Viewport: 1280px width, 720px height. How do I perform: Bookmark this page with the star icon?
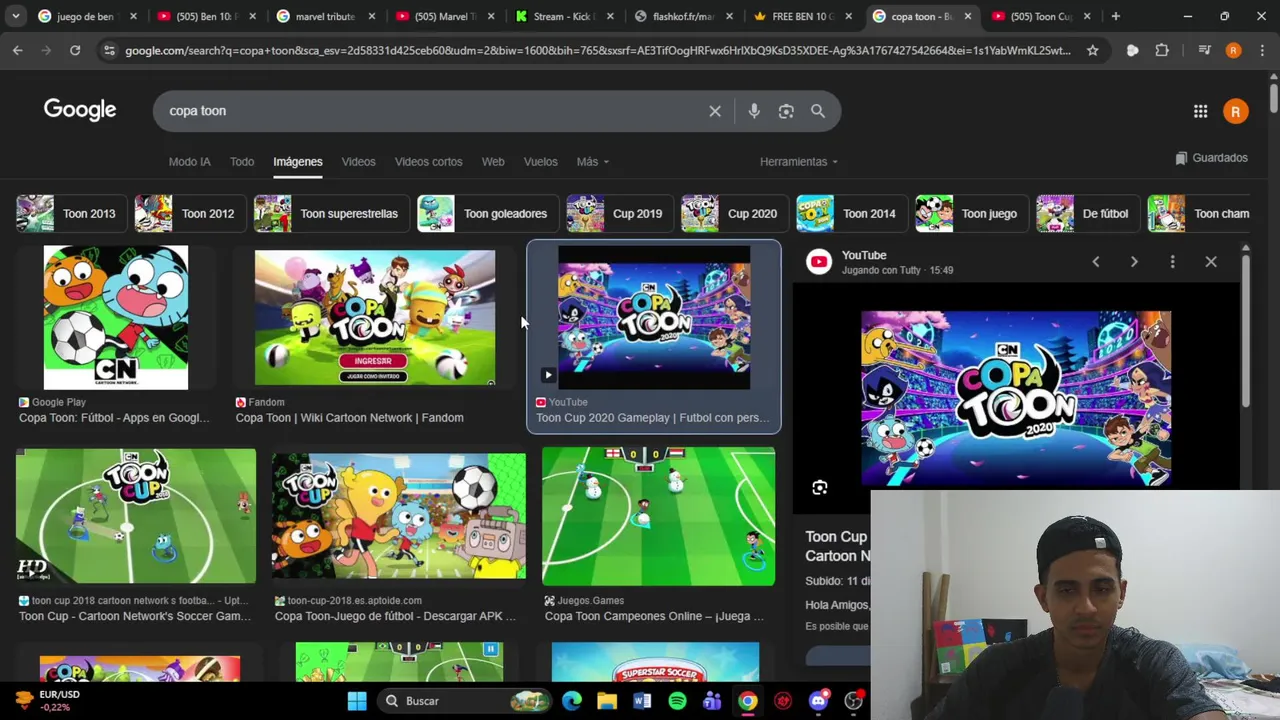1092,50
